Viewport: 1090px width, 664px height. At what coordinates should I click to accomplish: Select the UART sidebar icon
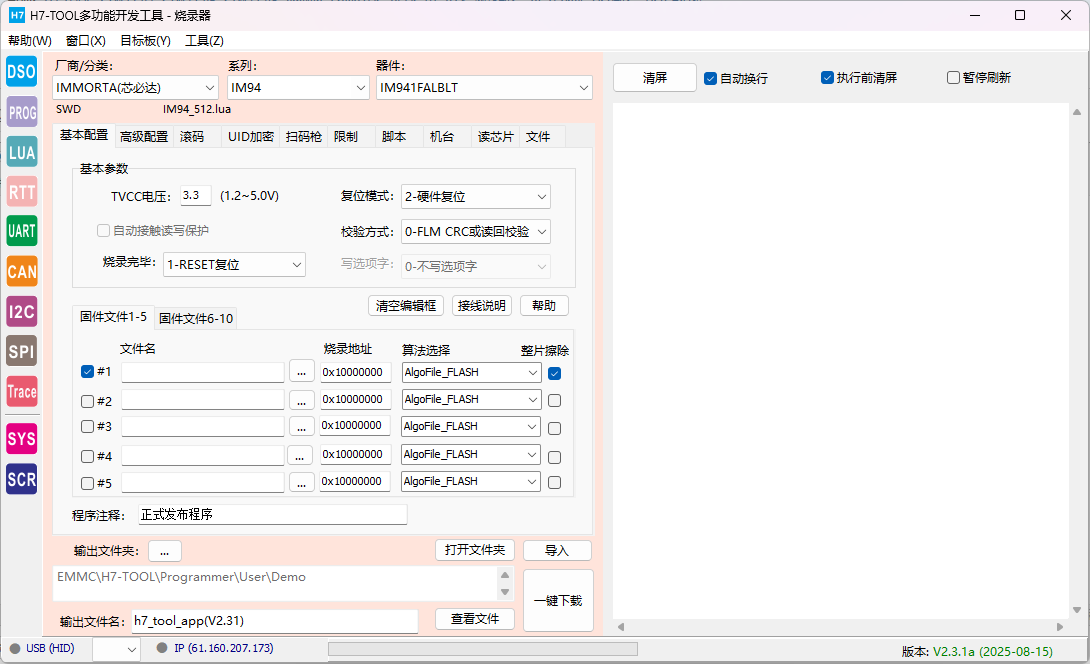coord(22,231)
